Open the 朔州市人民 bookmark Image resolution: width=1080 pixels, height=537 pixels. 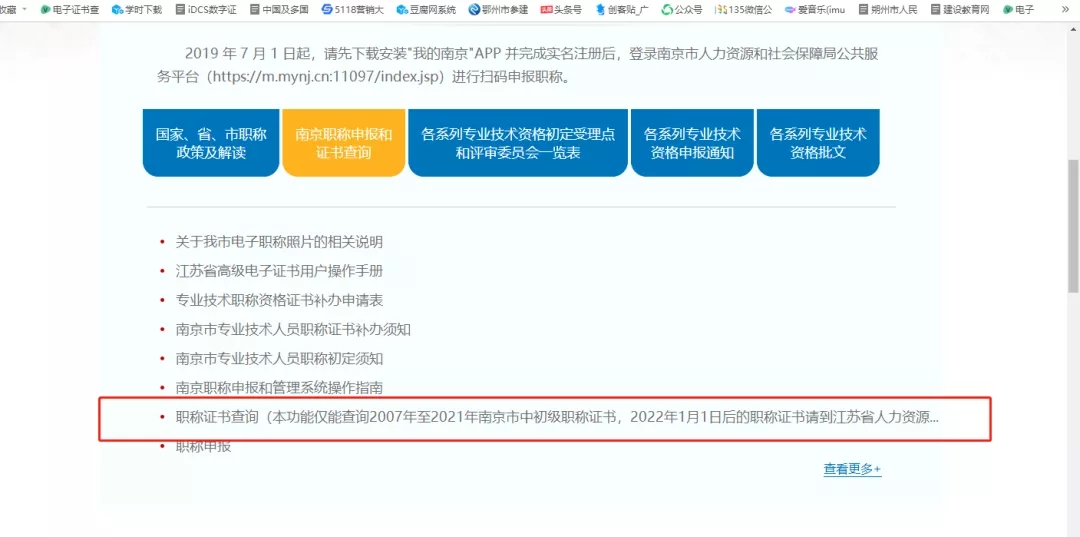coord(888,10)
